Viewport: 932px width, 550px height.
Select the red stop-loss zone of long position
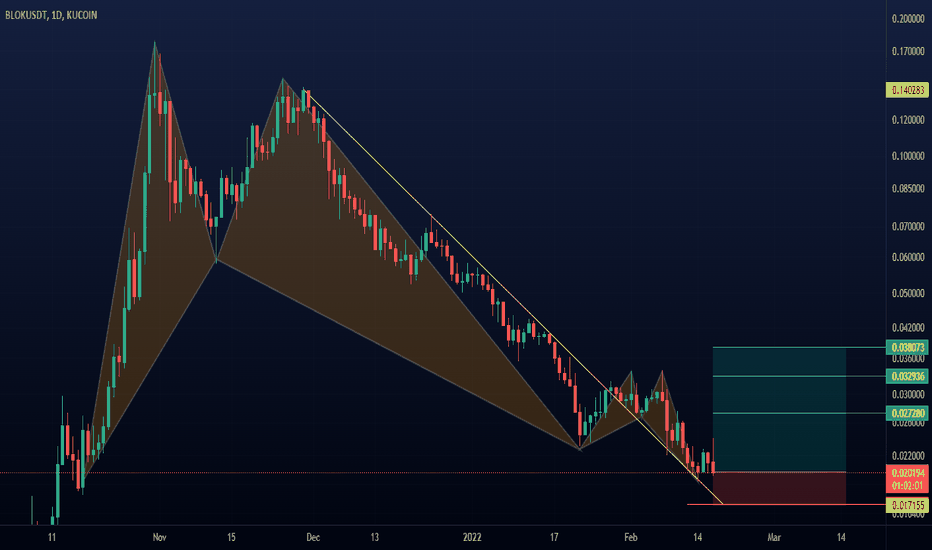pos(779,488)
